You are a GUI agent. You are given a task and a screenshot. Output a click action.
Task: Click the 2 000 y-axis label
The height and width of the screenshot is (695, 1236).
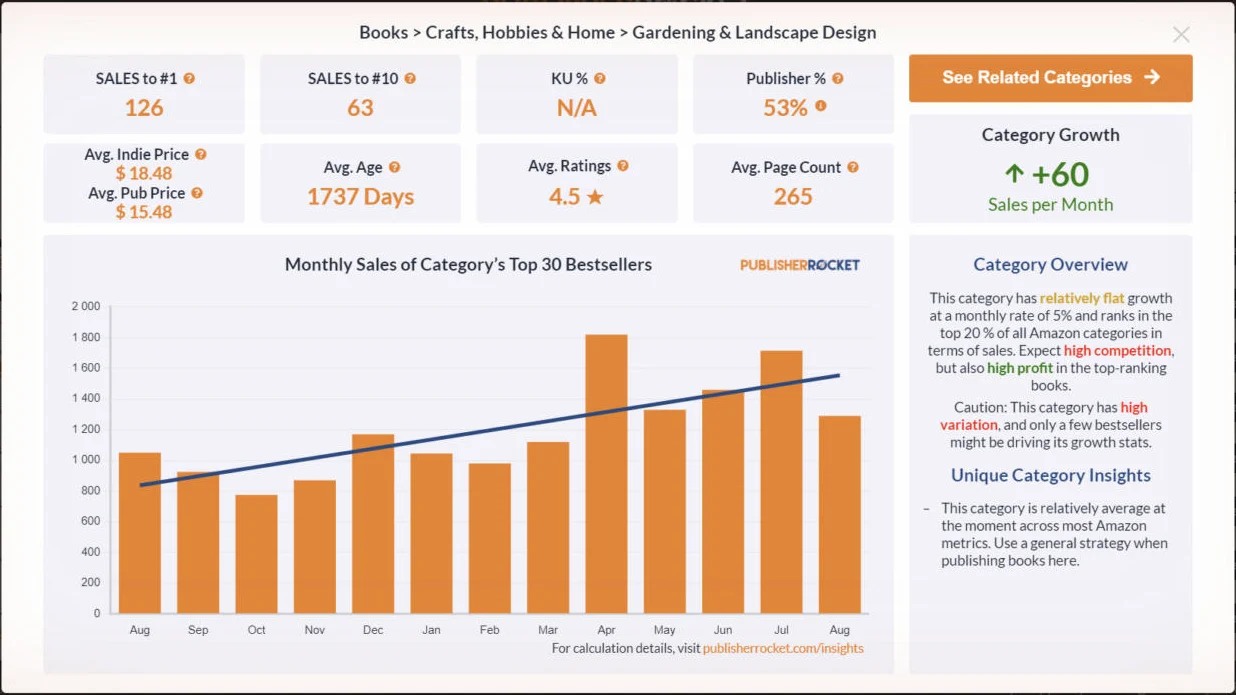86,306
